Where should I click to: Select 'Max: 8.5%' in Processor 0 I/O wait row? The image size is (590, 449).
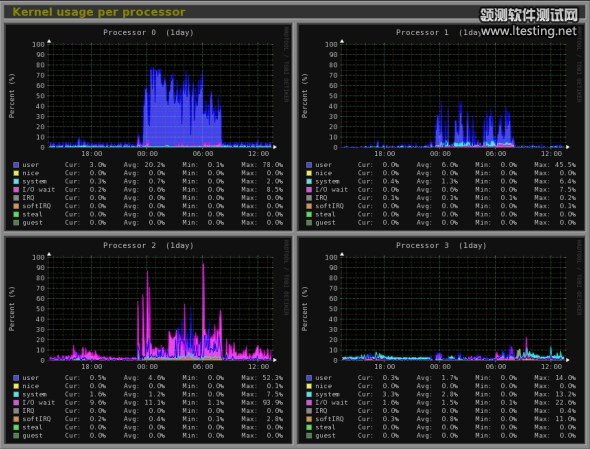(262, 190)
